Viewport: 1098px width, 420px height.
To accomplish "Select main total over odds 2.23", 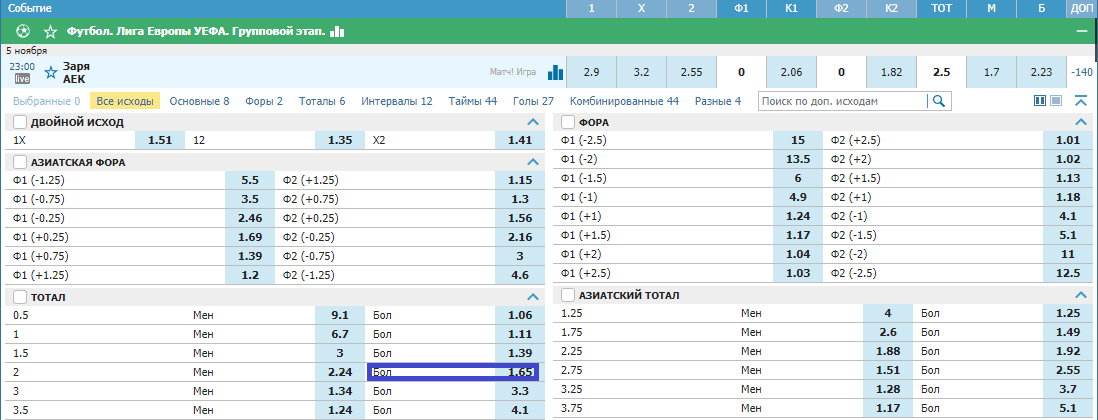I will click(1041, 72).
